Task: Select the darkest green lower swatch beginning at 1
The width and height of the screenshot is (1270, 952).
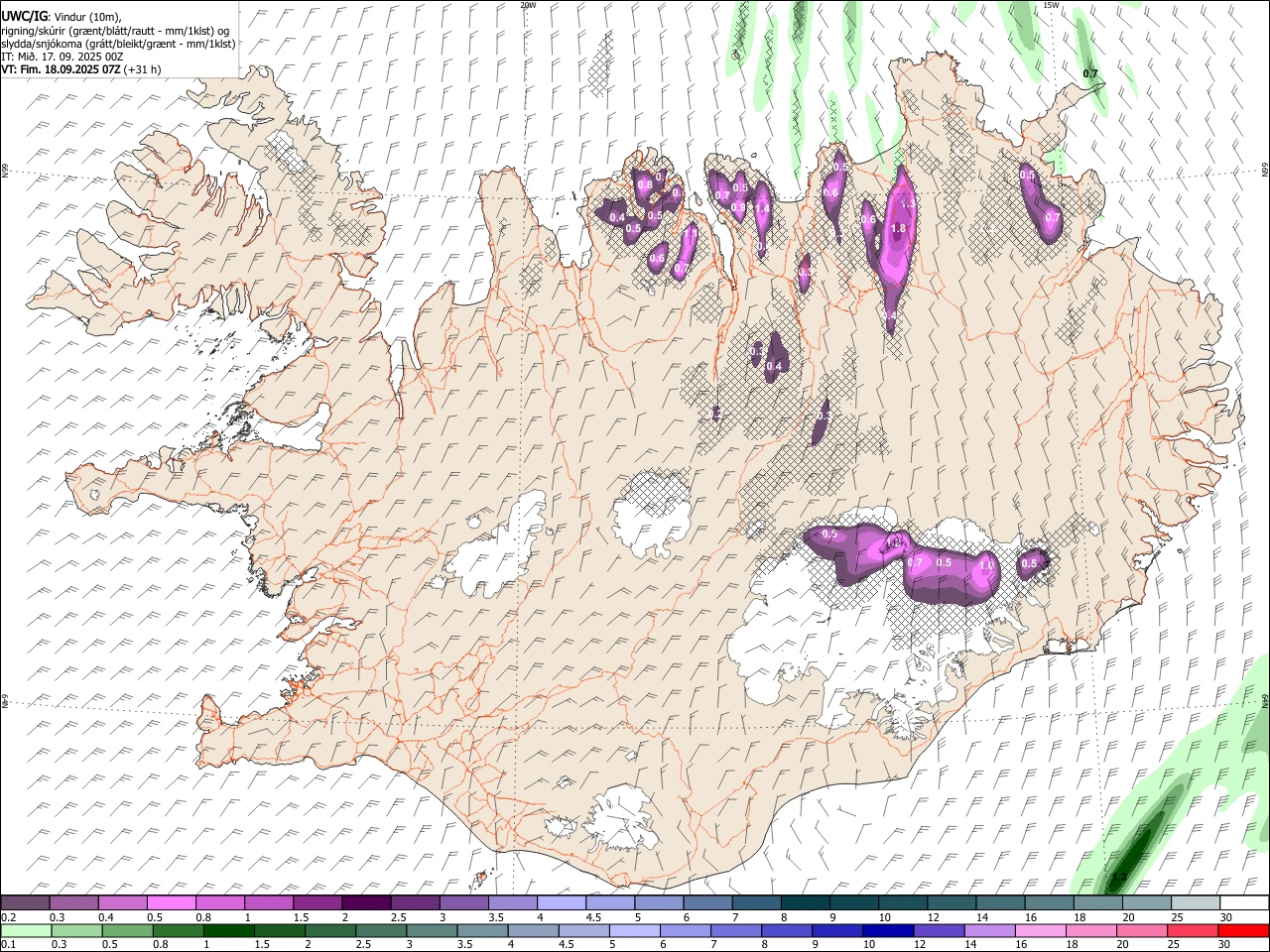Action: (x=228, y=930)
